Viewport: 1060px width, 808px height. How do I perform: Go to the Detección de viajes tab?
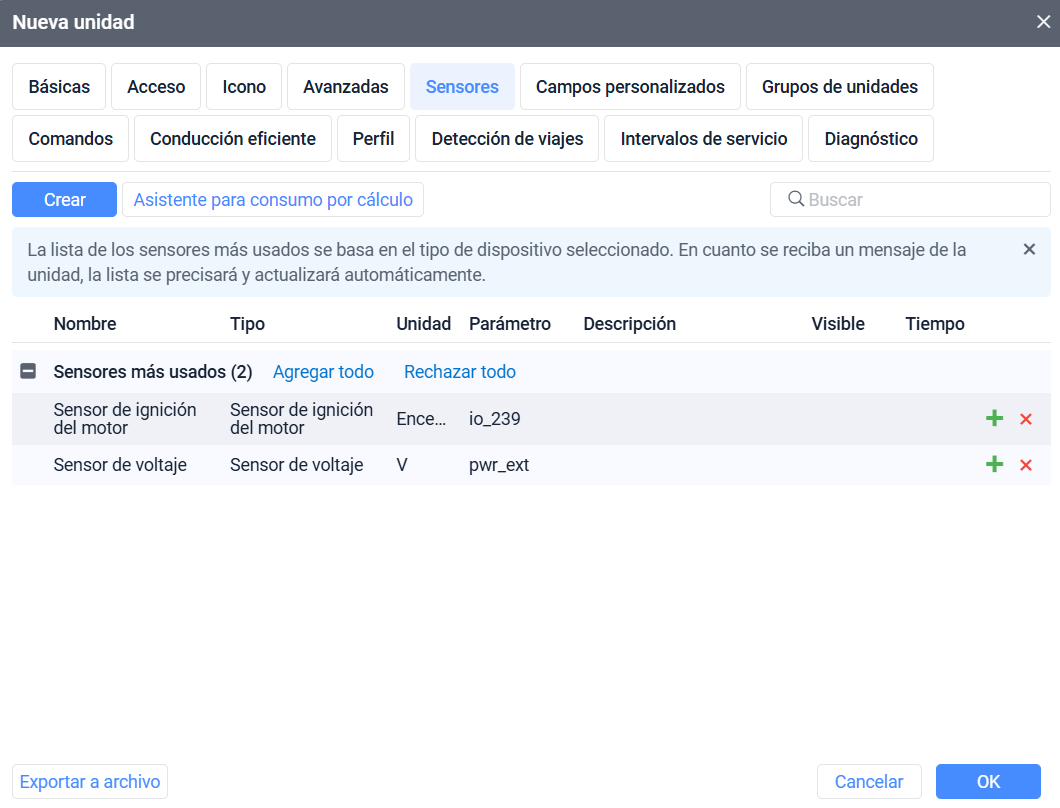point(507,138)
